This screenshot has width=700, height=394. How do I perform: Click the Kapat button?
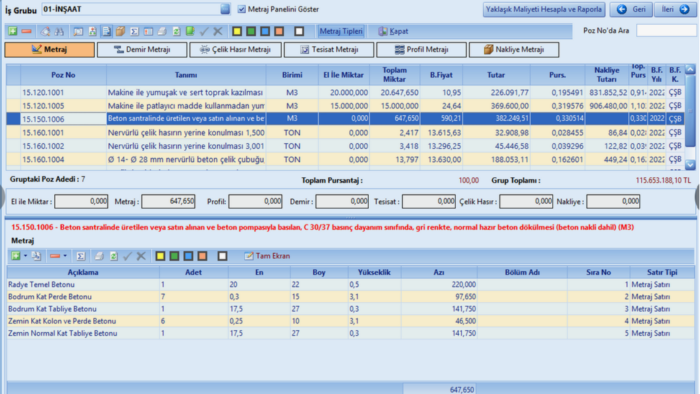(x=393, y=31)
